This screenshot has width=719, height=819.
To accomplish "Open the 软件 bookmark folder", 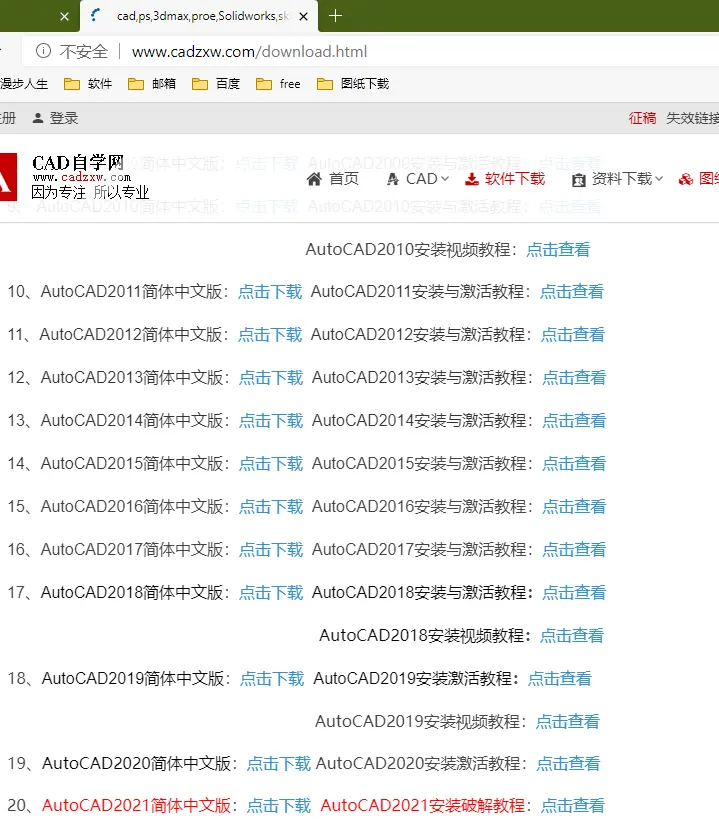I will (88, 84).
